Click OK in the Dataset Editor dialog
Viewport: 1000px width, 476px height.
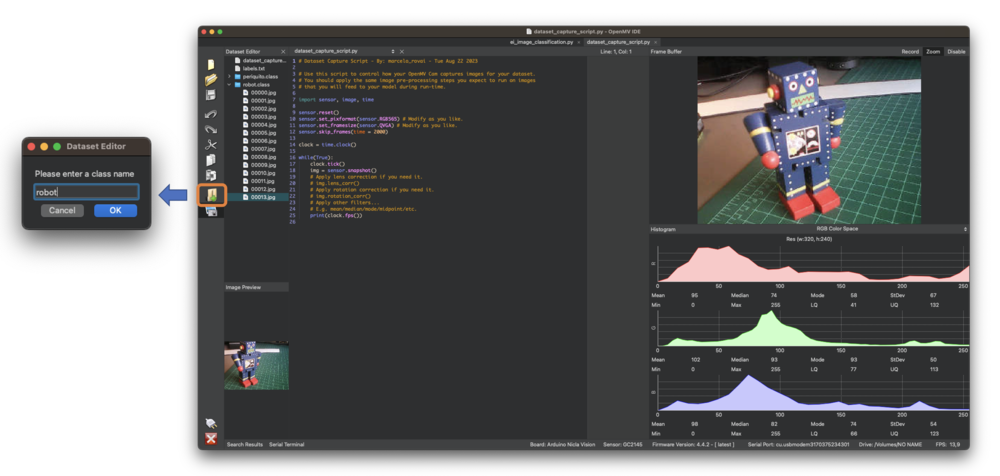click(x=115, y=210)
